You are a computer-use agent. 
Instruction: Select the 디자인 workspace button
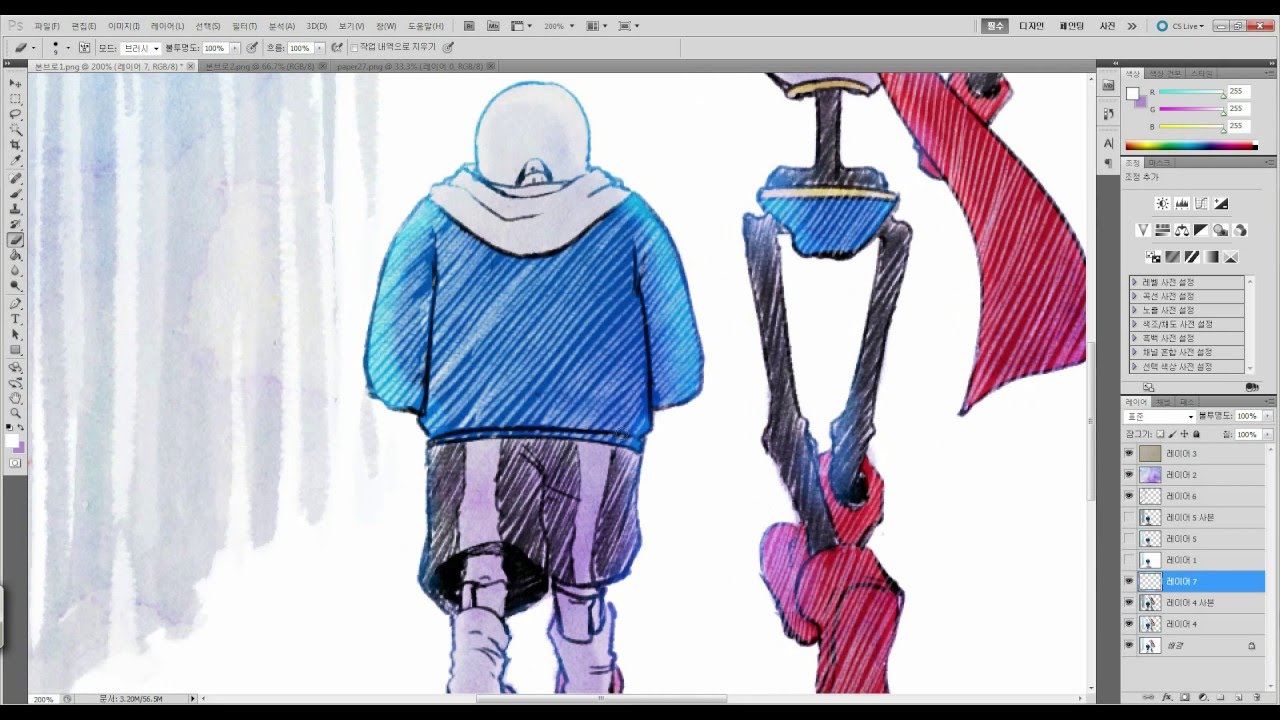[x=1031, y=26]
